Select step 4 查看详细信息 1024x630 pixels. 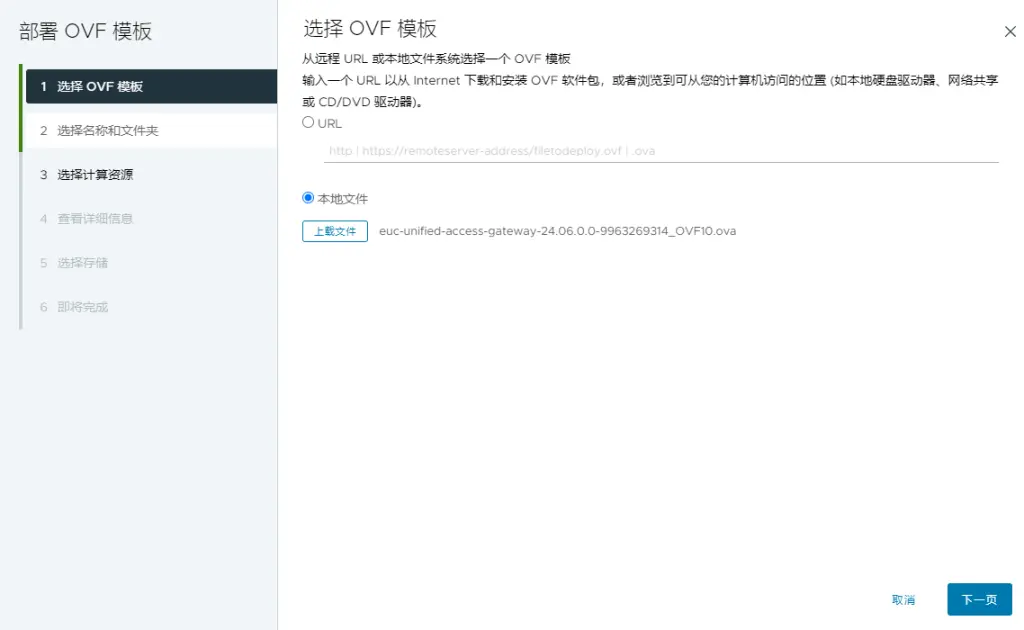pyautogui.click(x=148, y=218)
